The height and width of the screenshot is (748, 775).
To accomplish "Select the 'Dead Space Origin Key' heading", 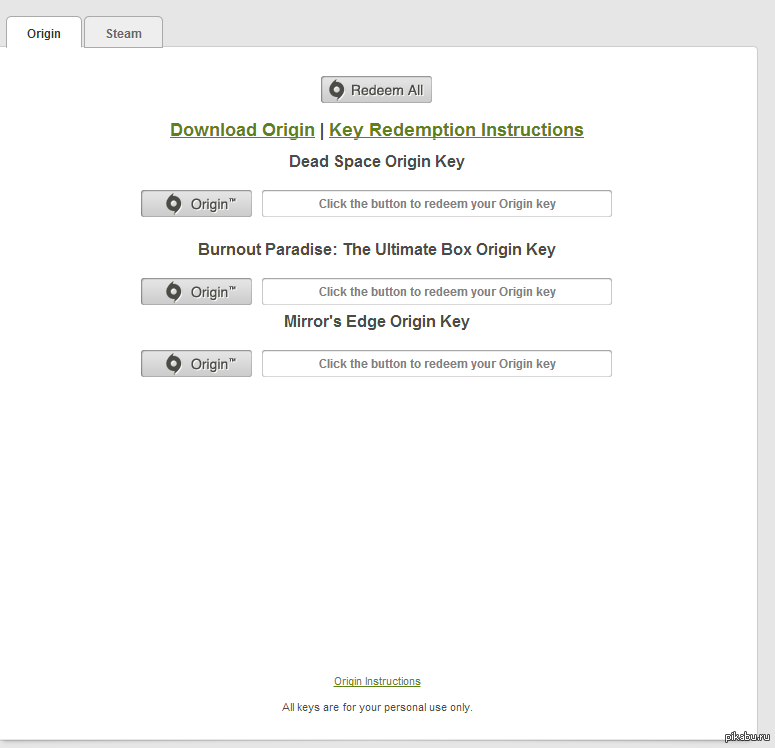I will (377, 161).
